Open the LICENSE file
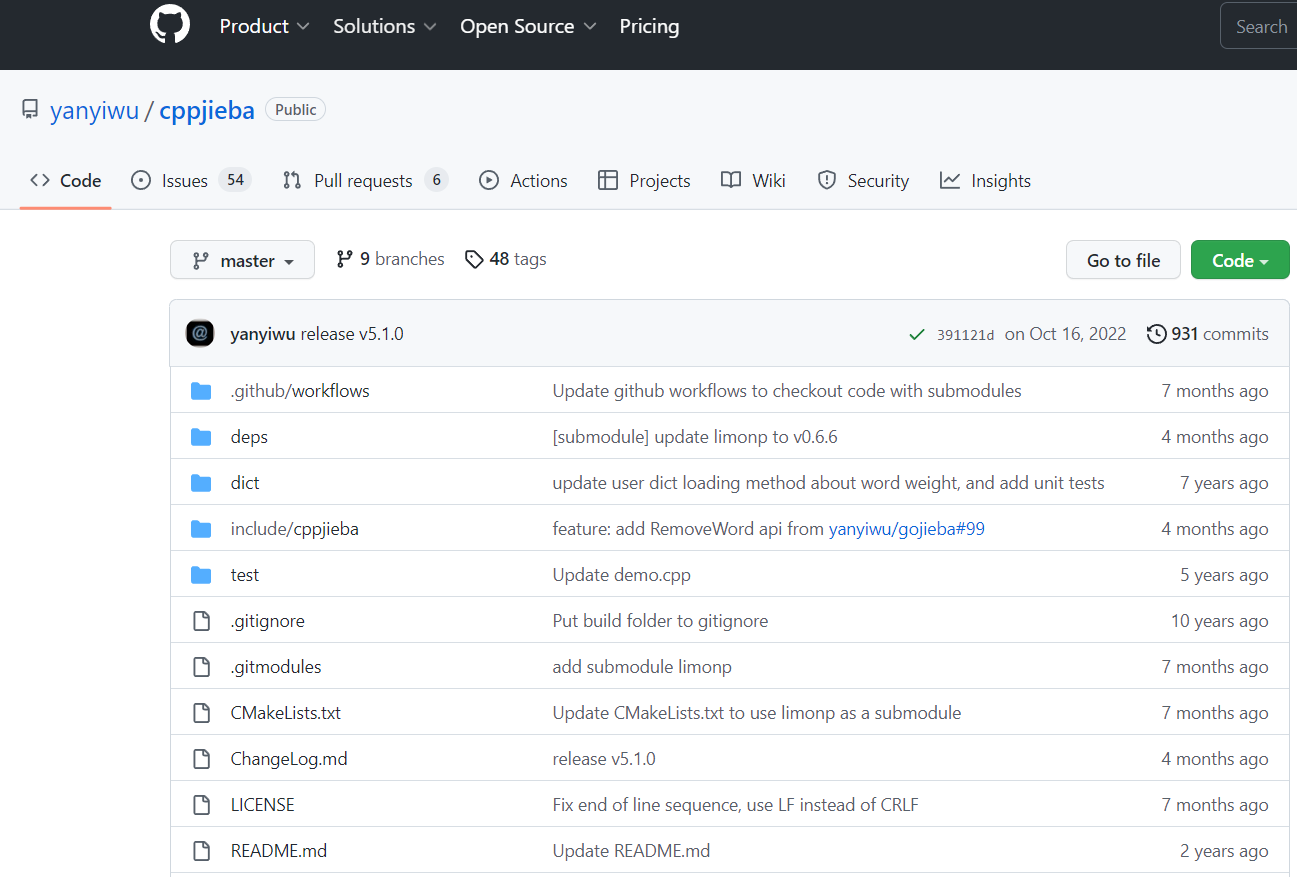1297x877 pixels. click(x=263, y=805)
